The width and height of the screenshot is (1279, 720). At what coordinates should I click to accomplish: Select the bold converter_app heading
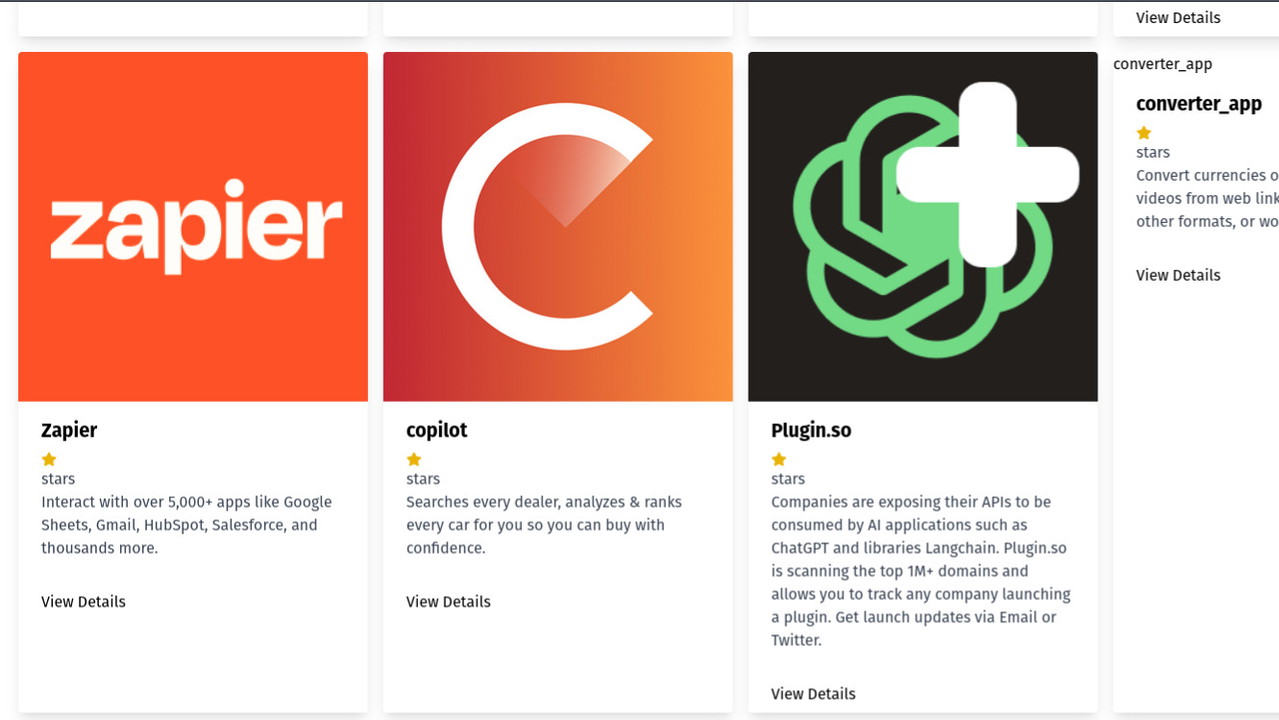click(x=1199, y=104)
